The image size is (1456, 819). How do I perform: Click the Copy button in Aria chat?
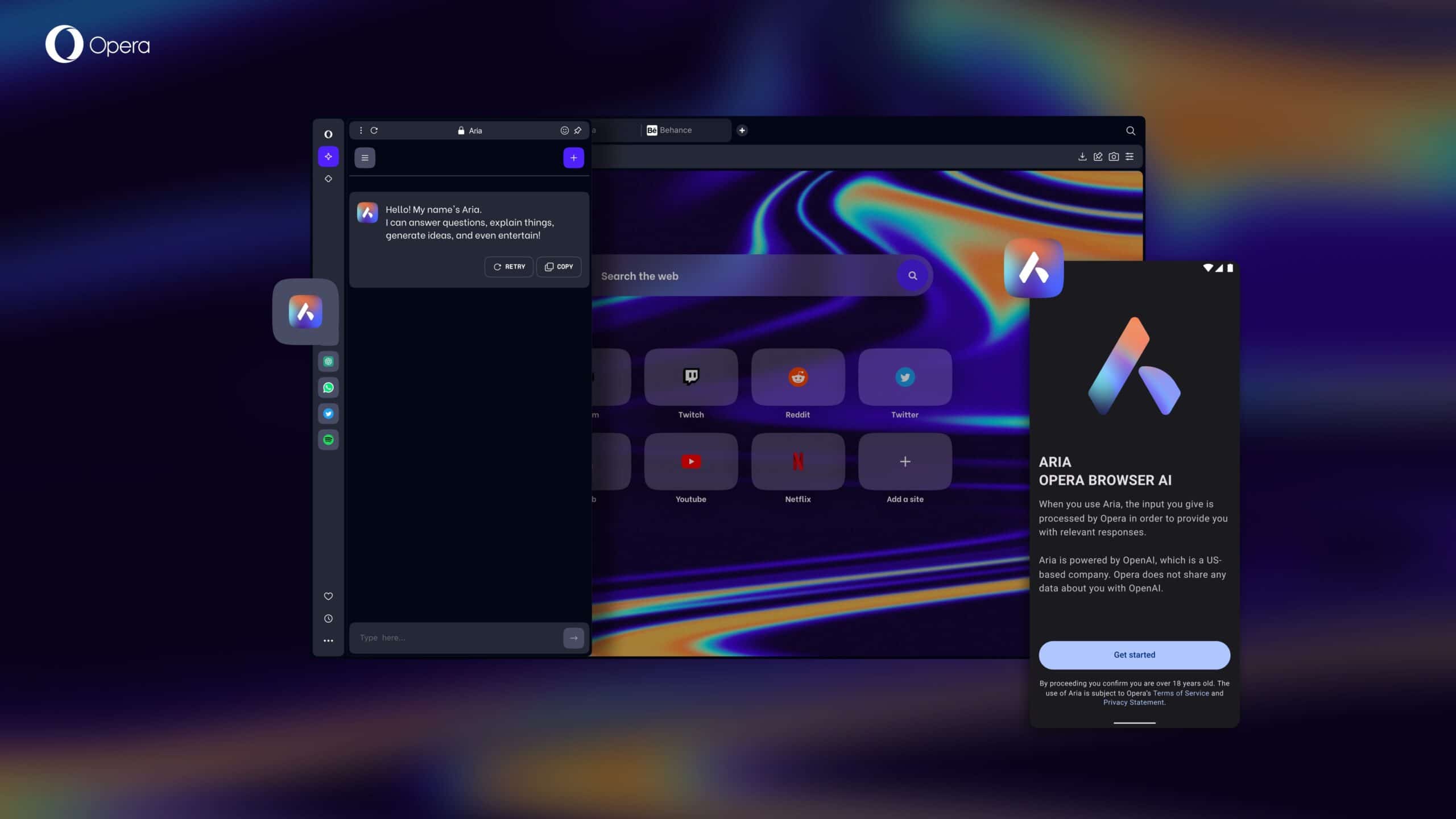pyautogui.click(x=558, y=267)
